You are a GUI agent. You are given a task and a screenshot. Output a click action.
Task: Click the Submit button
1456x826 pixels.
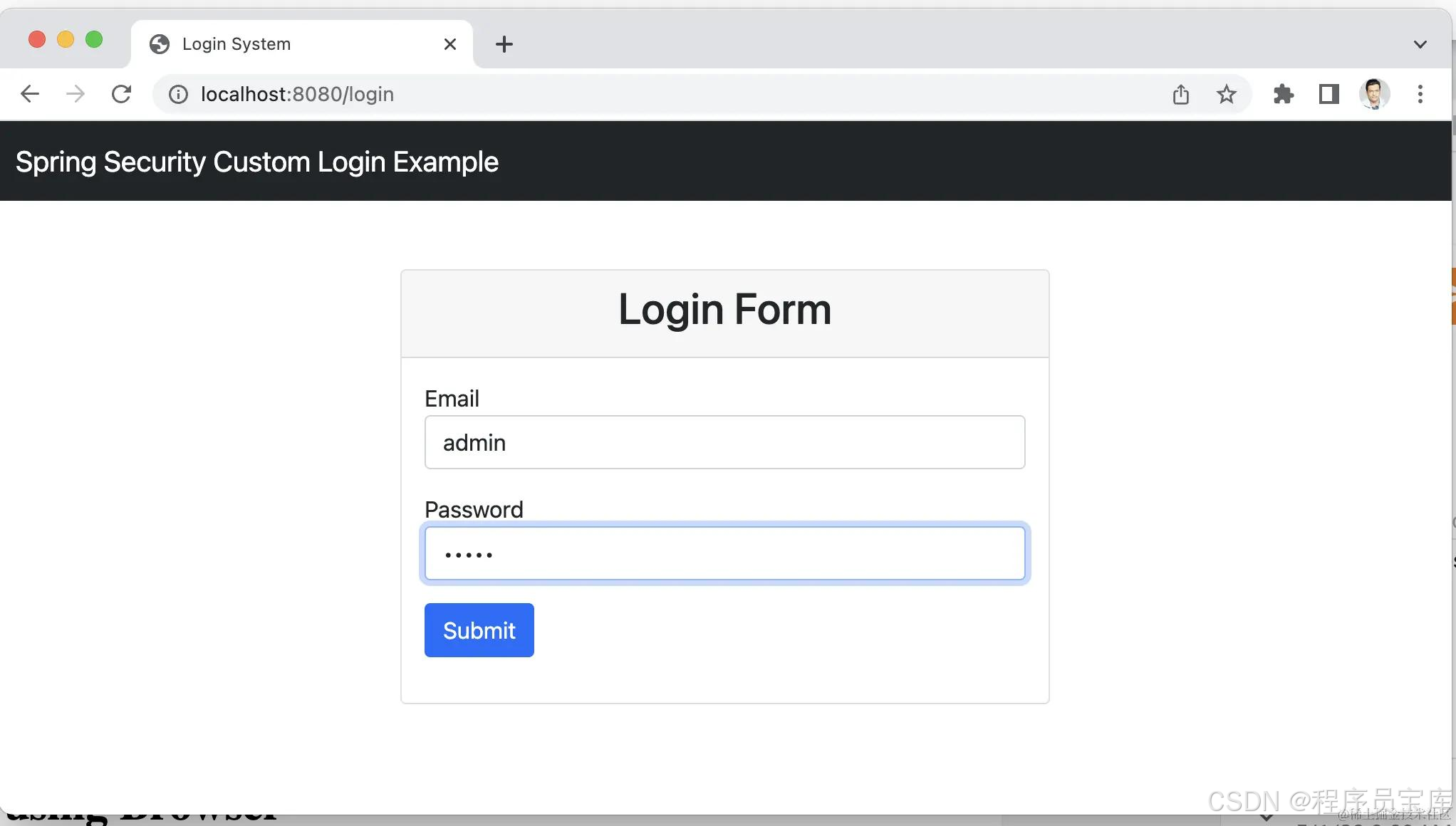(x=479, y=629)
